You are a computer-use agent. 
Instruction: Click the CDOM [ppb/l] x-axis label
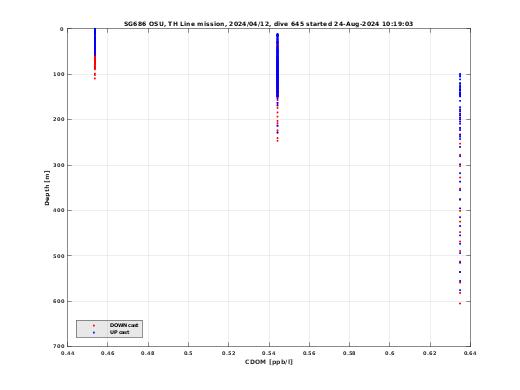[x=269, y=362]
